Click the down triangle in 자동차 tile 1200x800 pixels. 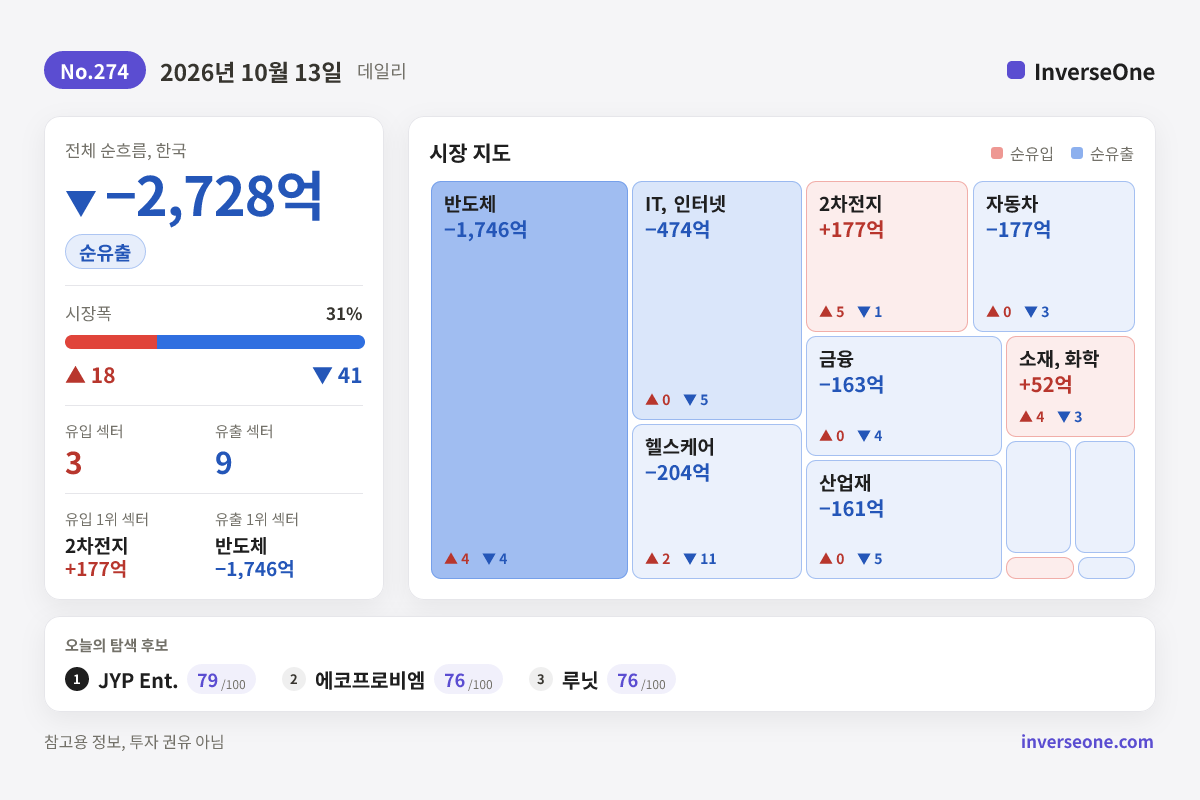point(1031,312)
